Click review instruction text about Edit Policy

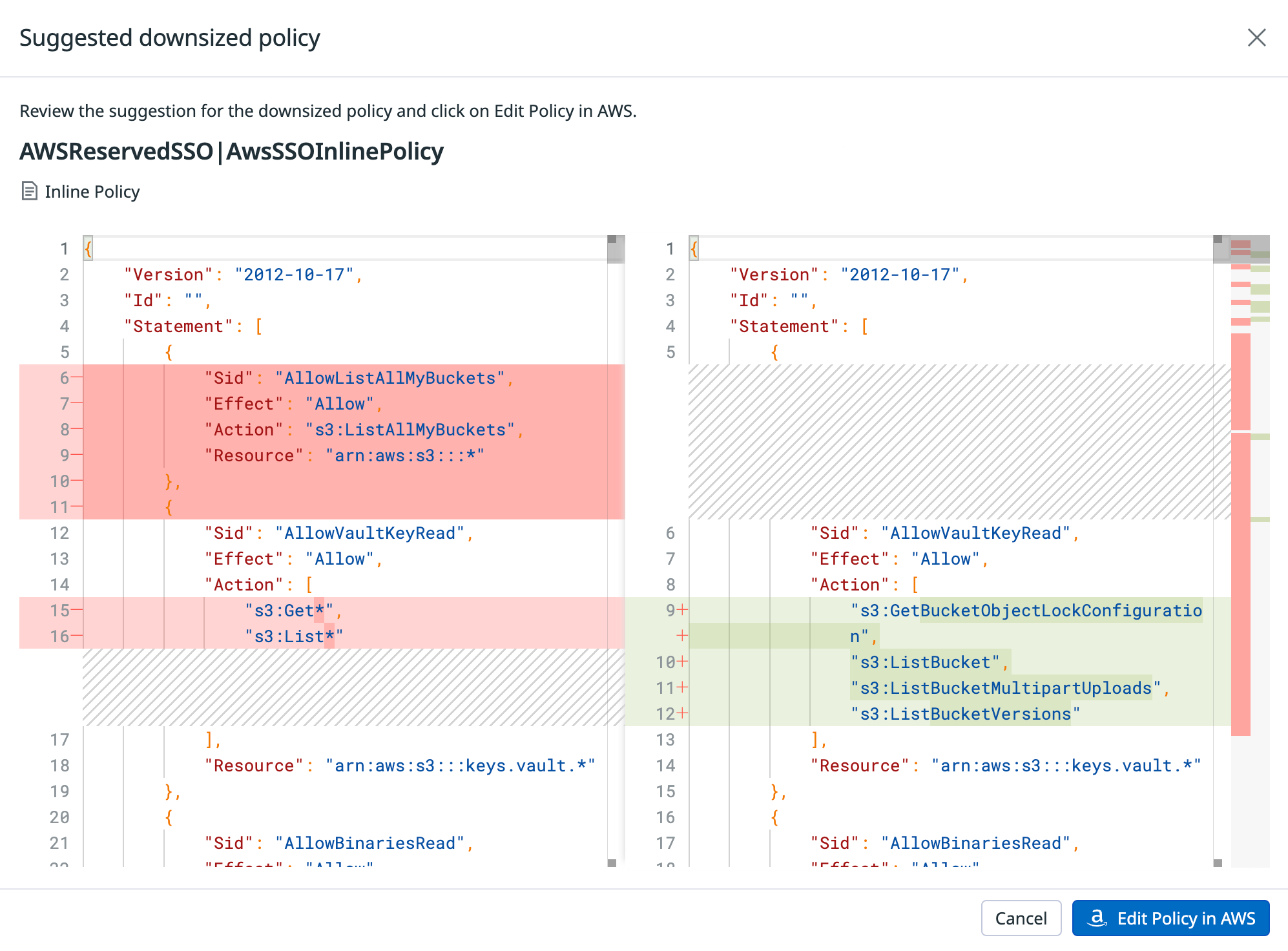(x=328, y=111)
